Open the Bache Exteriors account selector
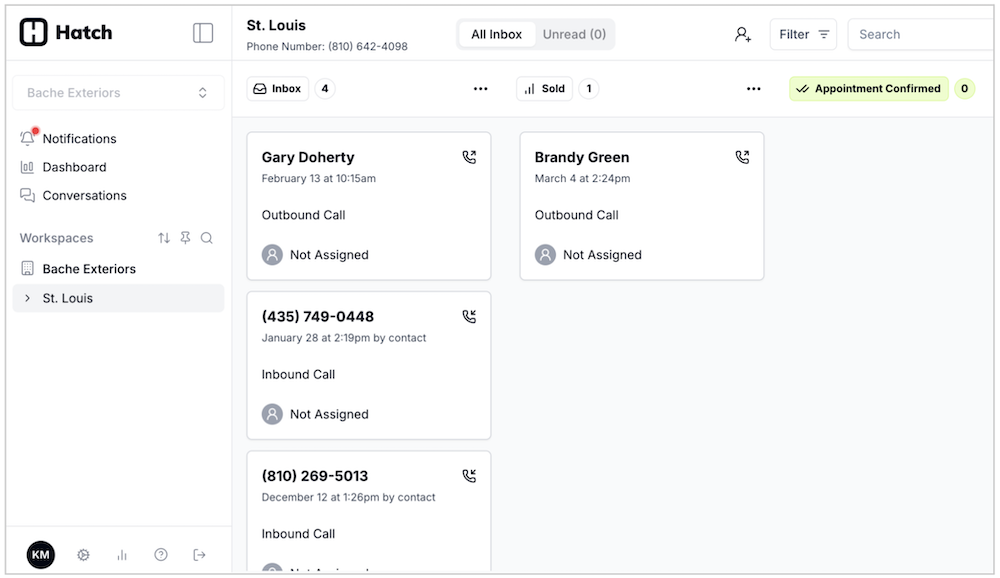The width and height of the screenshot is (1000, 578). [118, 93]
